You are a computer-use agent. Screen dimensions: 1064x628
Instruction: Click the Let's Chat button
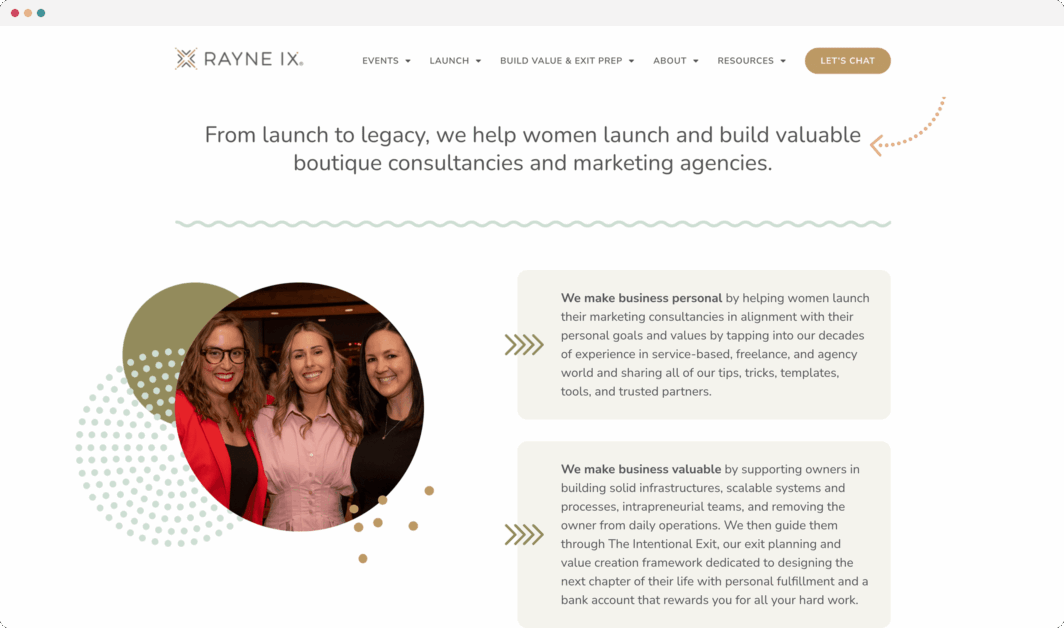click(848, 60)
